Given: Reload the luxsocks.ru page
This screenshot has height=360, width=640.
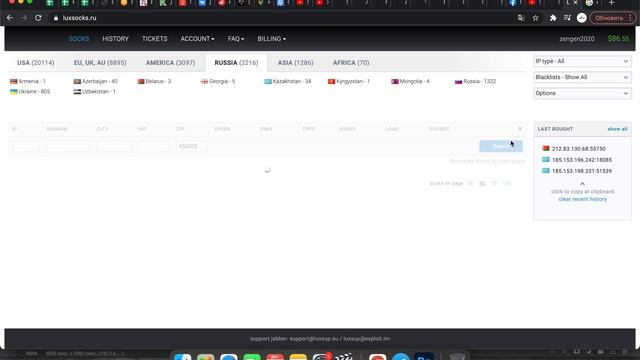Looking at the screenshot, I should point(38,18).
